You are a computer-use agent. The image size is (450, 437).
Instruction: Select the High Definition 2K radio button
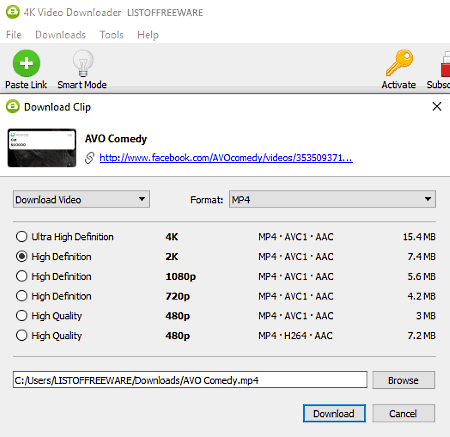(22, 256)
